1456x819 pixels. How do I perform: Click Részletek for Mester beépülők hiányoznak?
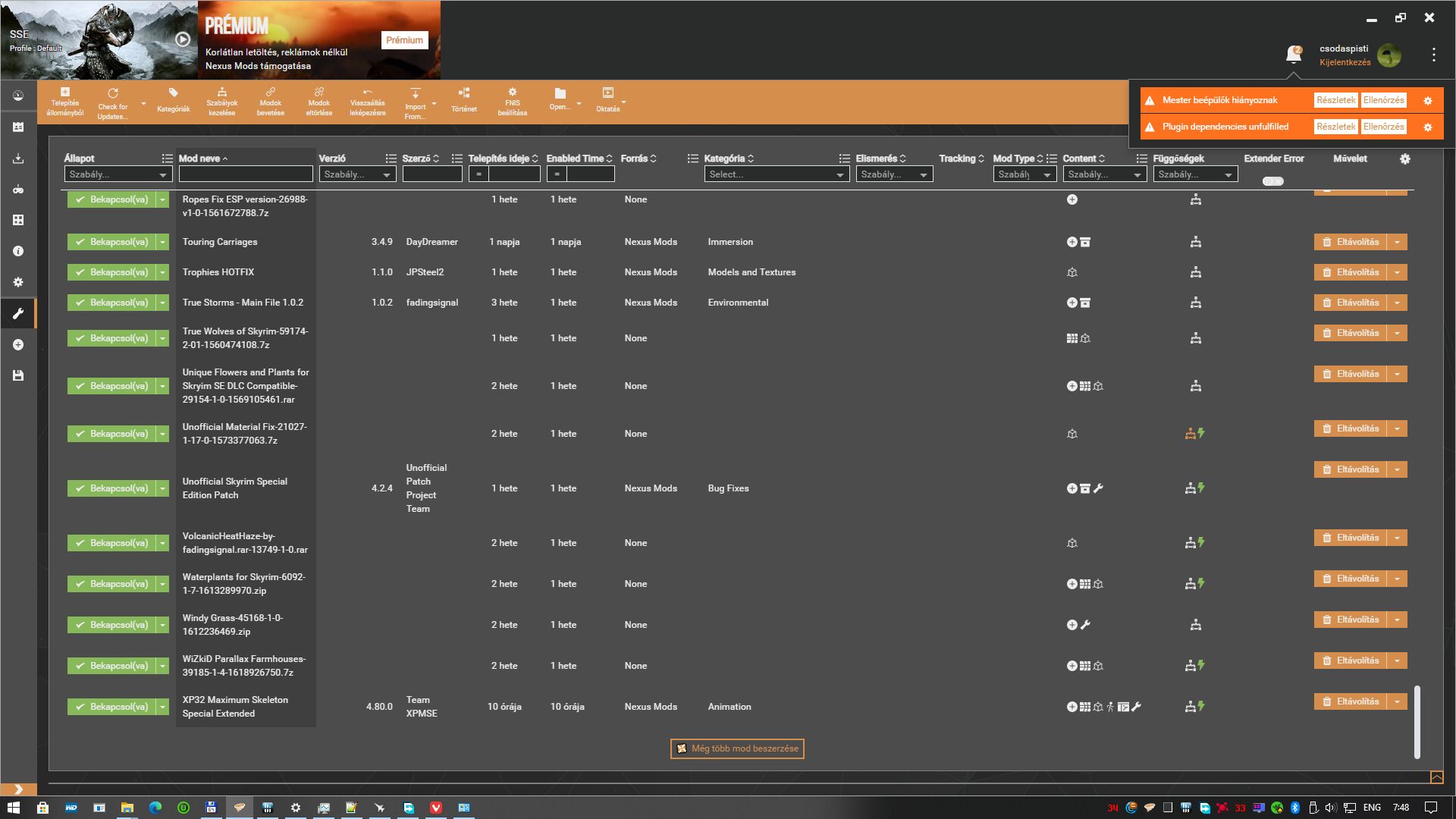coord(1335,100)
